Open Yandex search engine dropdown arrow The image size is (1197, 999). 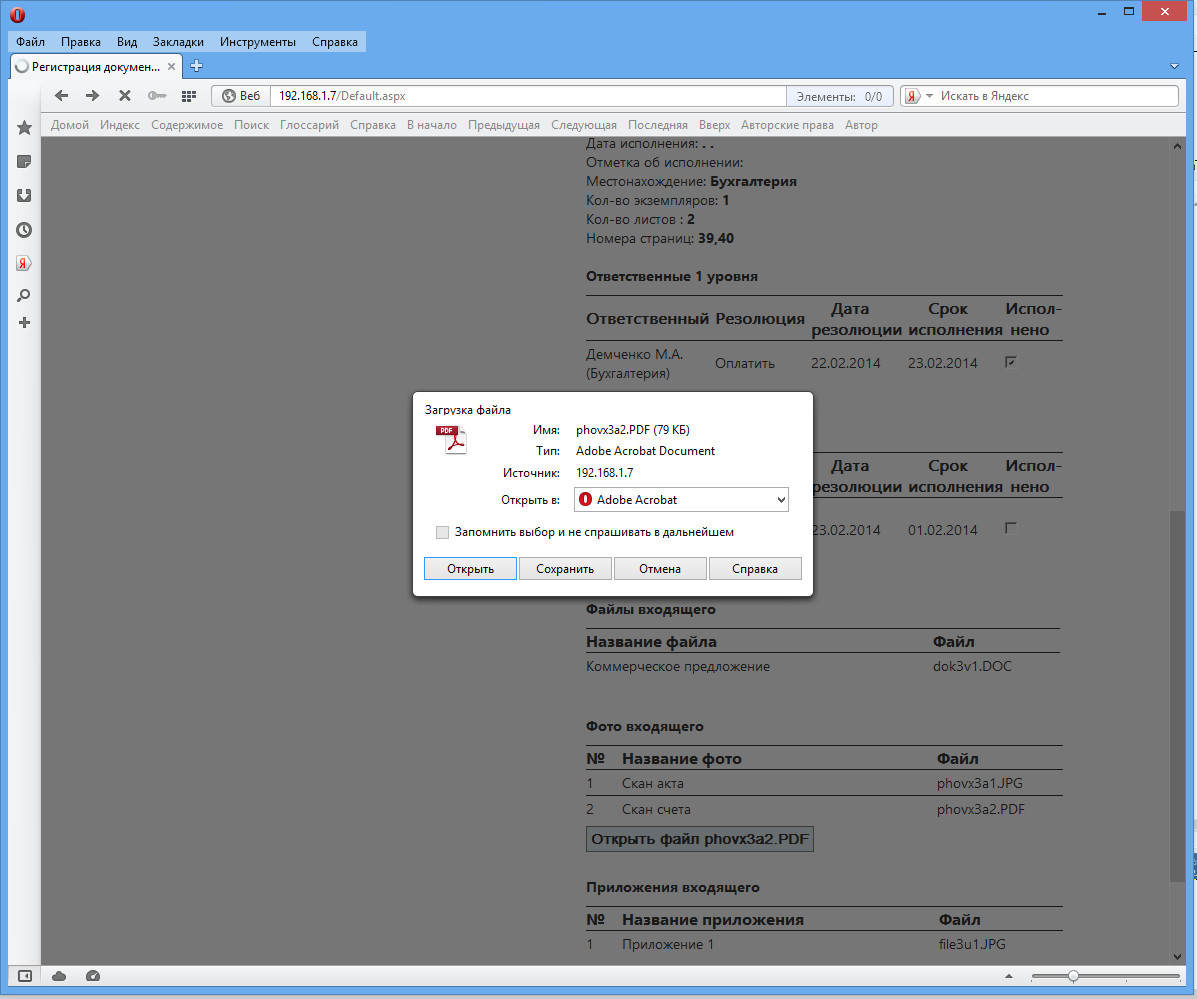point(929,96)
